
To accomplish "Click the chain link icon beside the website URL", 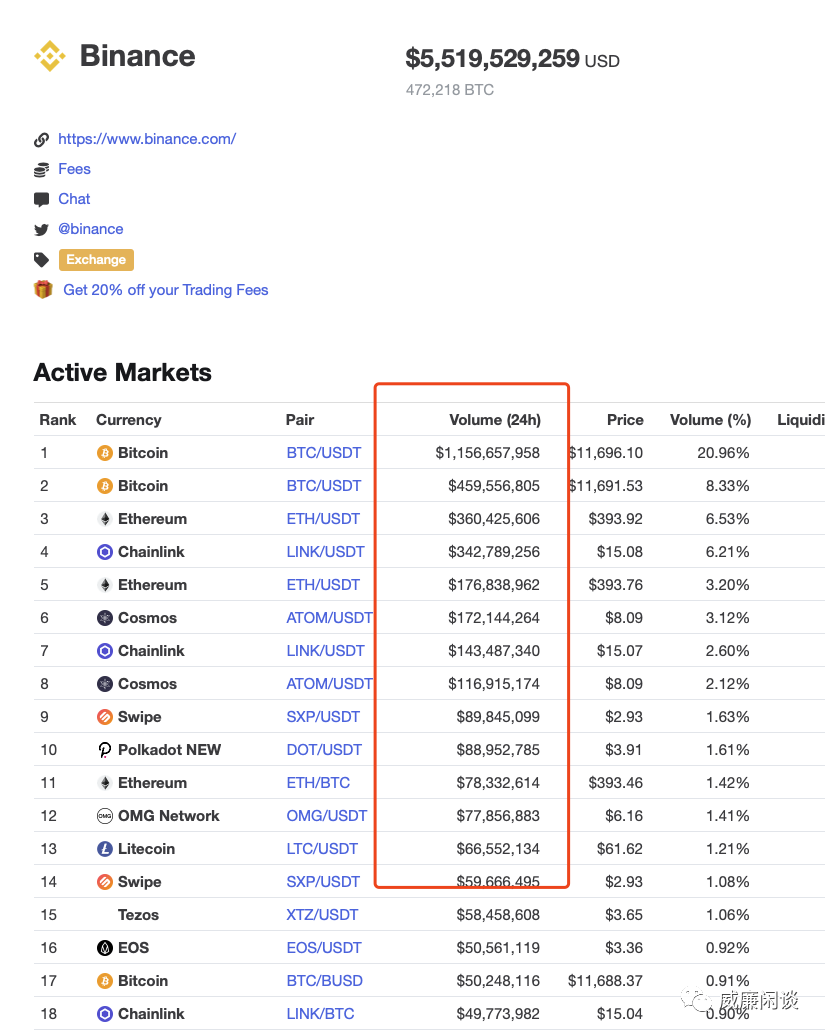I will 42,139.
